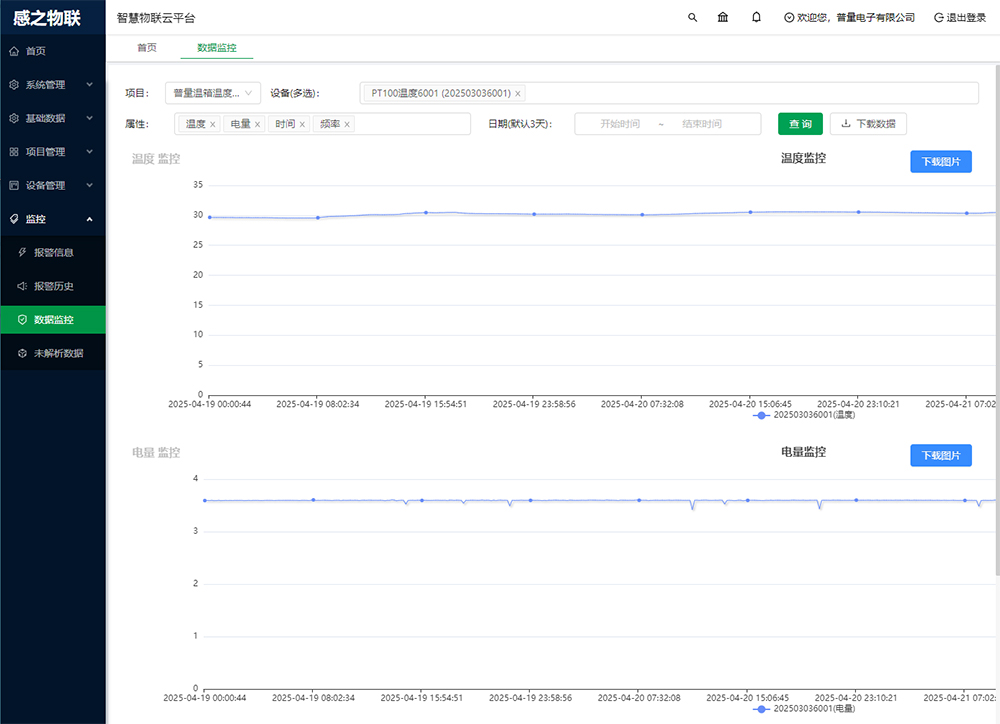Switch to the 首页 tab
This screenshot has height=724, width=1000.
[146, 47]
